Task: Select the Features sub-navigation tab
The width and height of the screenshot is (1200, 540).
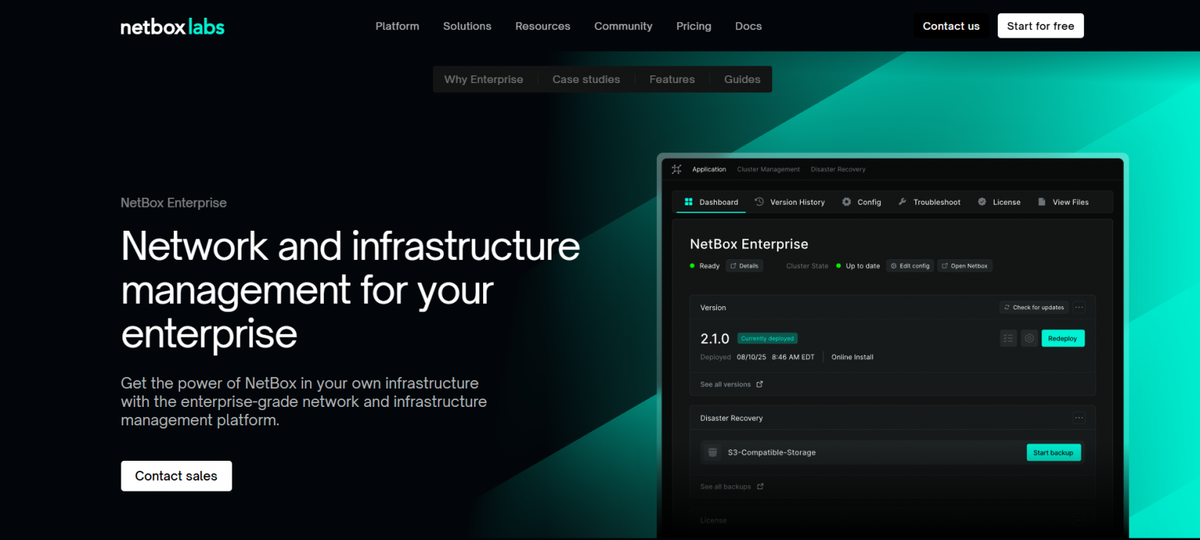Action: point(672,79)
